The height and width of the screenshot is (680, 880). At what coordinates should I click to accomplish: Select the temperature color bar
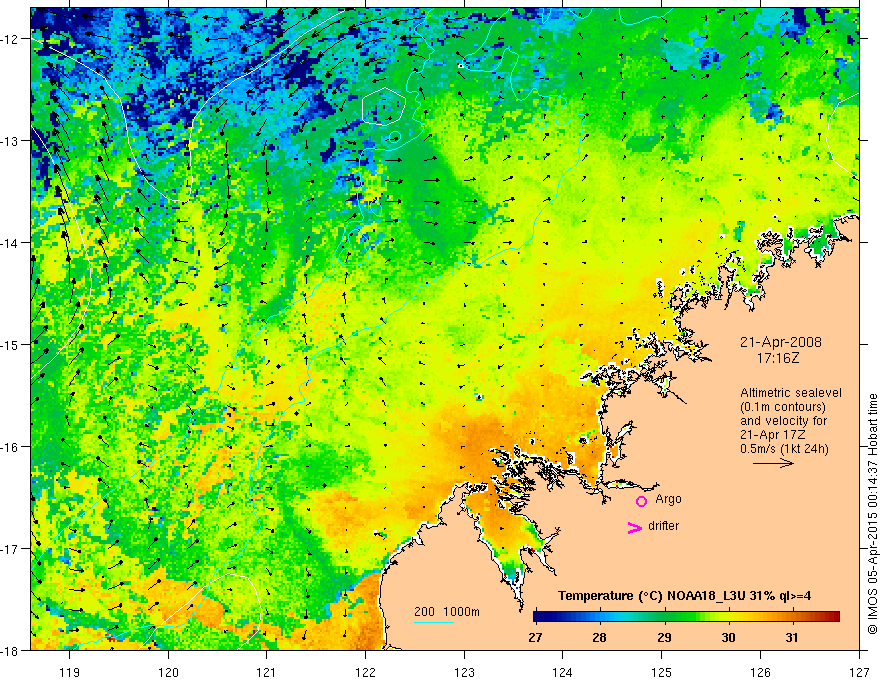tap(686, 617)
